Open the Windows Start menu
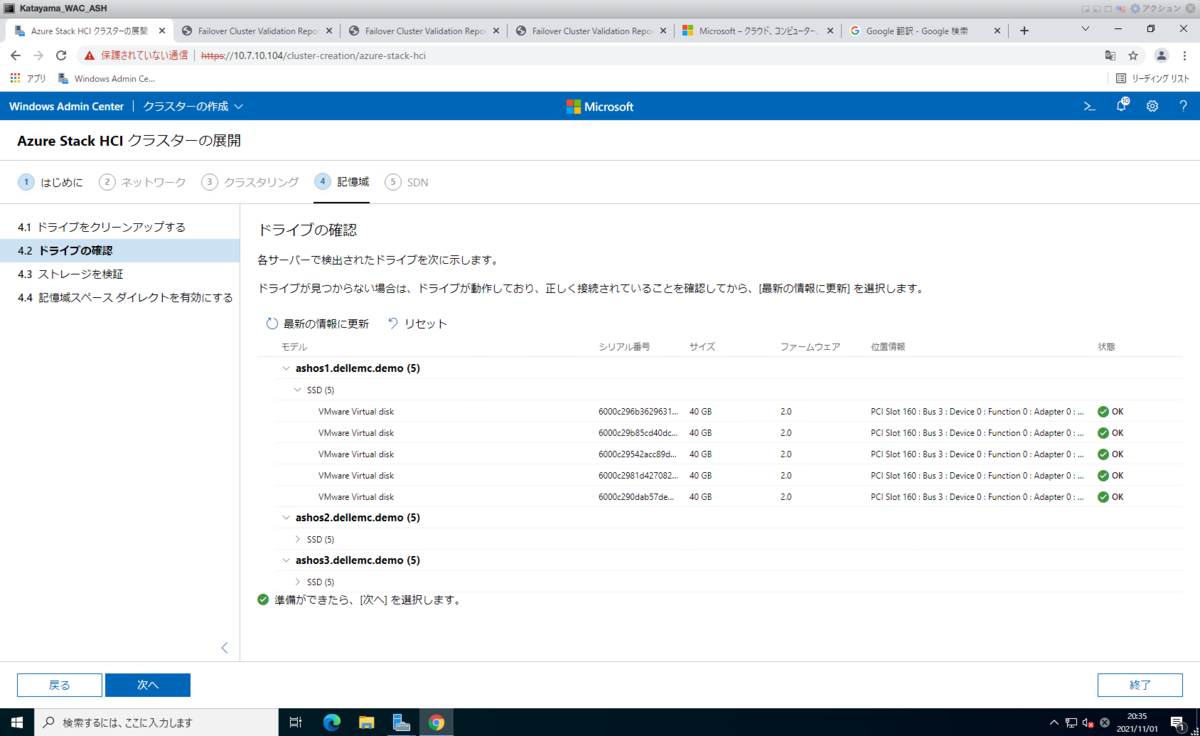Viewport: 1200px width, 736px height. pyautogui.click(x=17, y=722)
